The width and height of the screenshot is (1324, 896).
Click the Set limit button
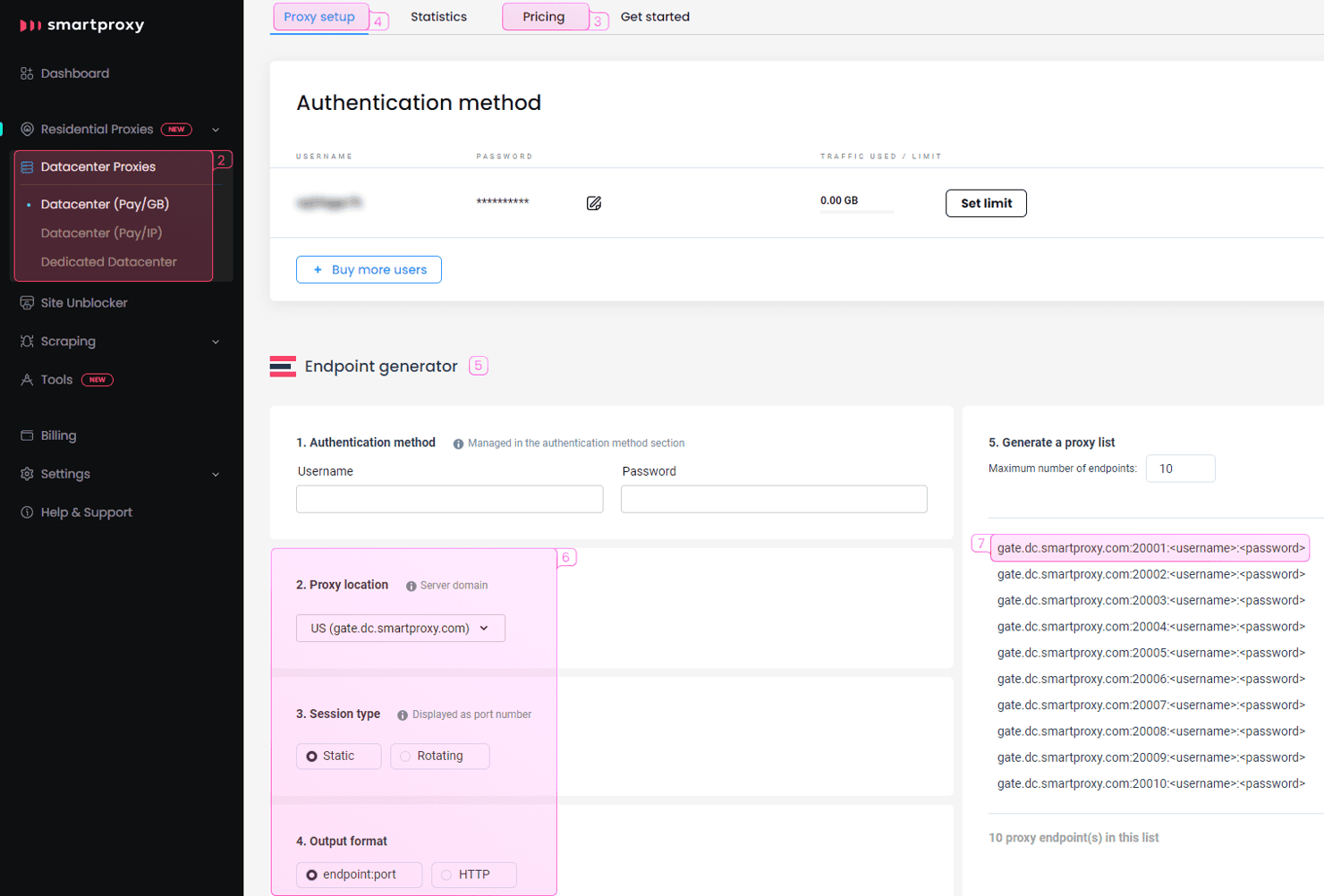coord(986,203)
